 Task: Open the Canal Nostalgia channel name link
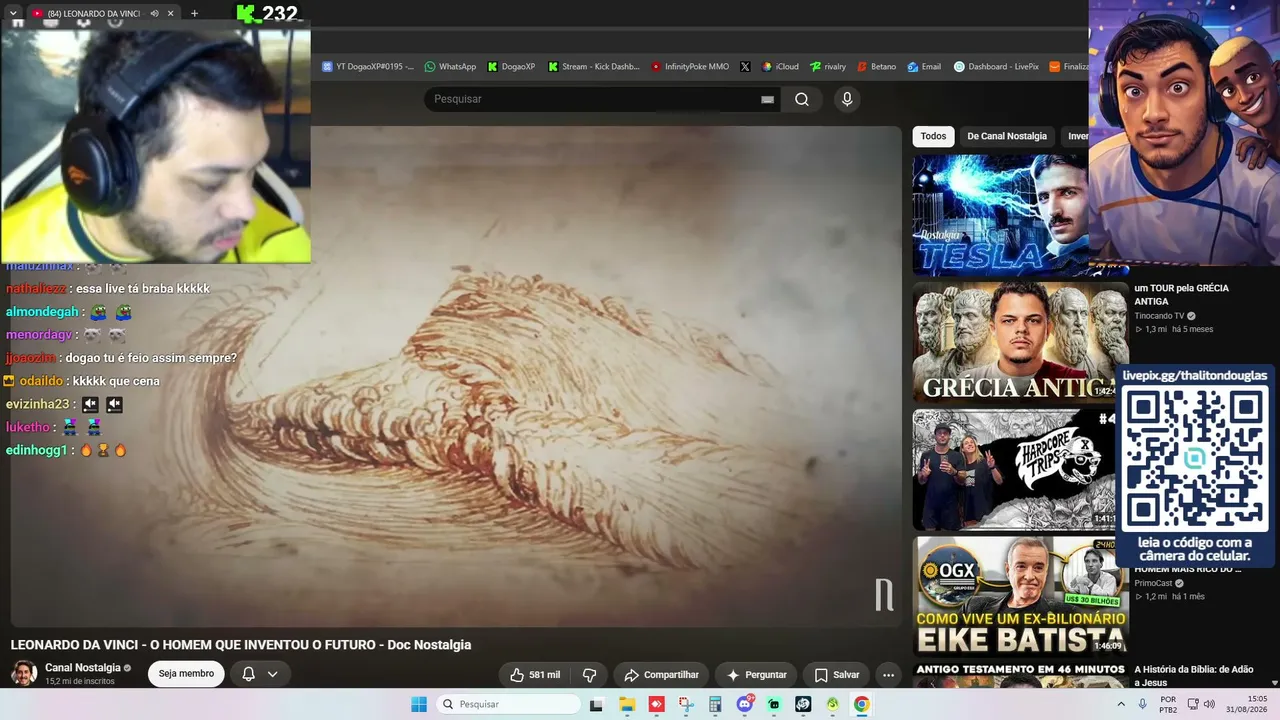click(83, 667)
